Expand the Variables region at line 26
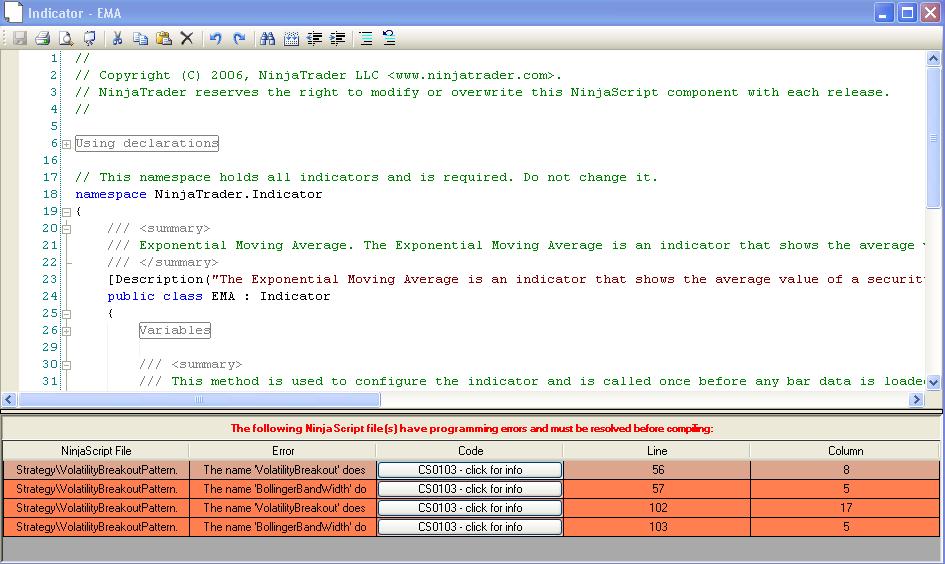945x564 pixels. pyautogui.click(x=66, y=331)
